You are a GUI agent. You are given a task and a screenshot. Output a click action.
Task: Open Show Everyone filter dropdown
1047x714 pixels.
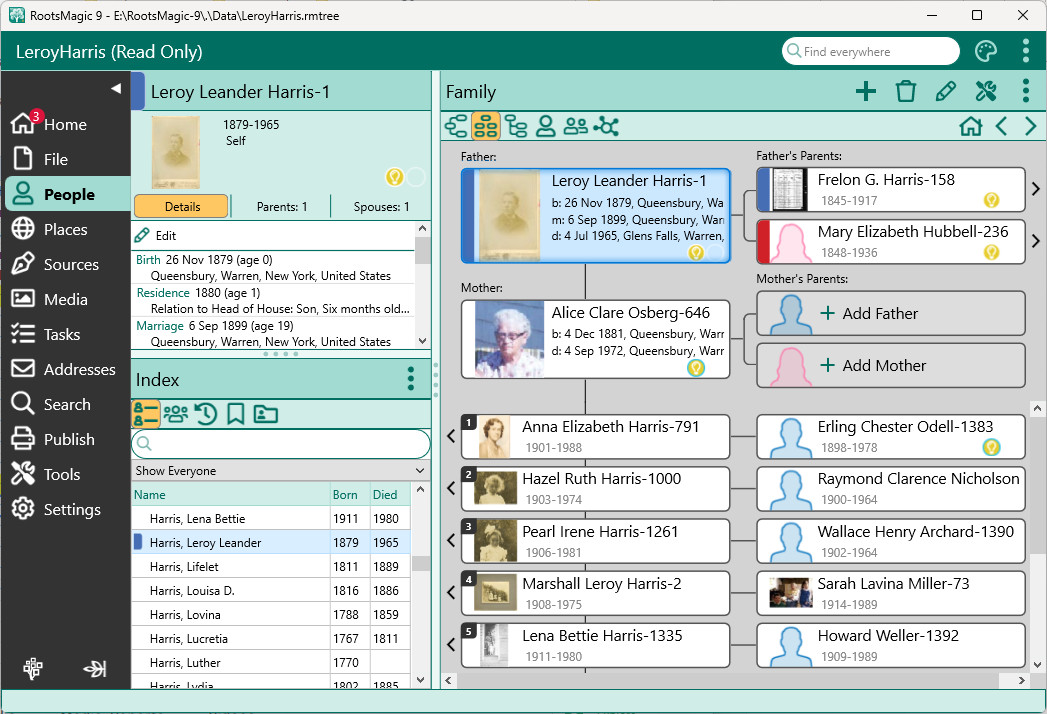coord(280,471)
